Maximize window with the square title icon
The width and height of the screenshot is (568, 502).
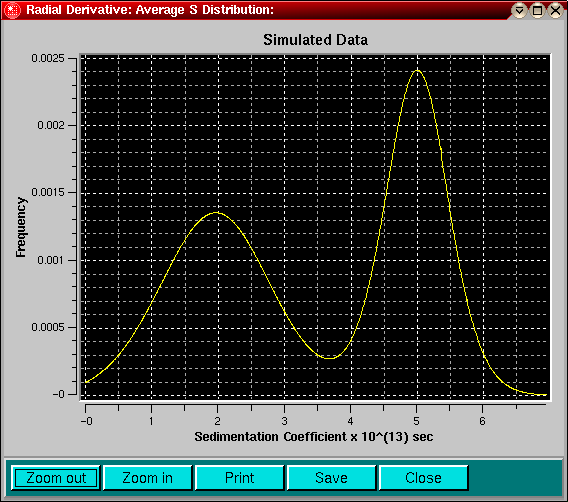pos(538,11)
